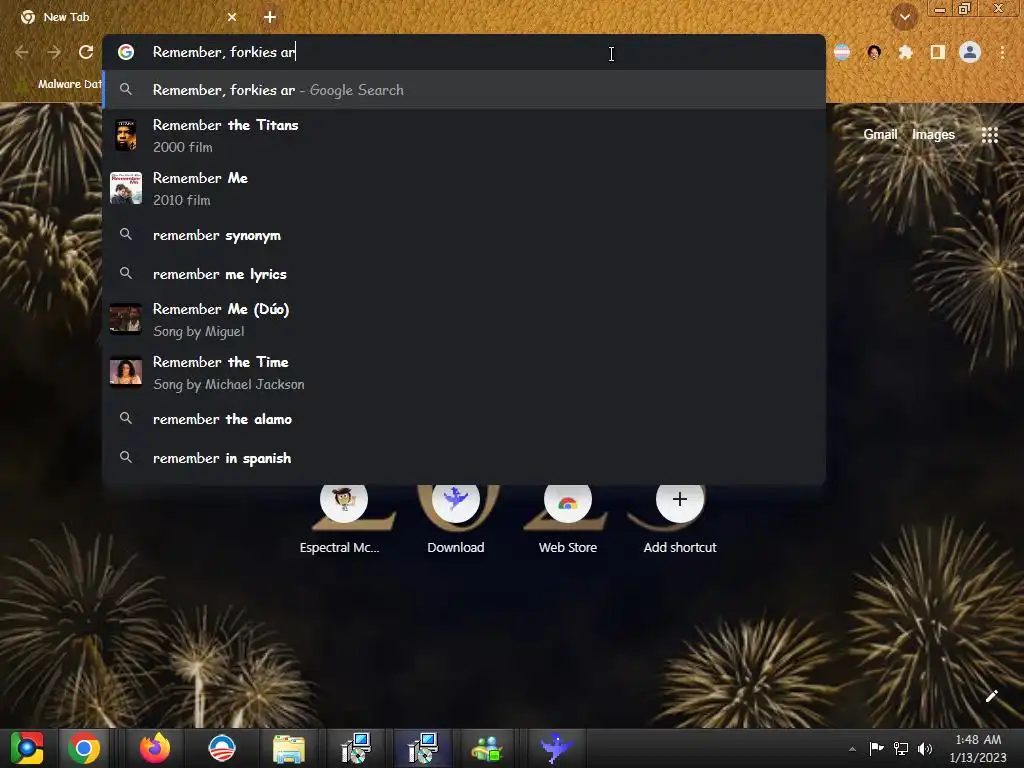Select 'Remember, forkies ar - Google Search' suggestion

pyautogui.click(x=464, y=90)
